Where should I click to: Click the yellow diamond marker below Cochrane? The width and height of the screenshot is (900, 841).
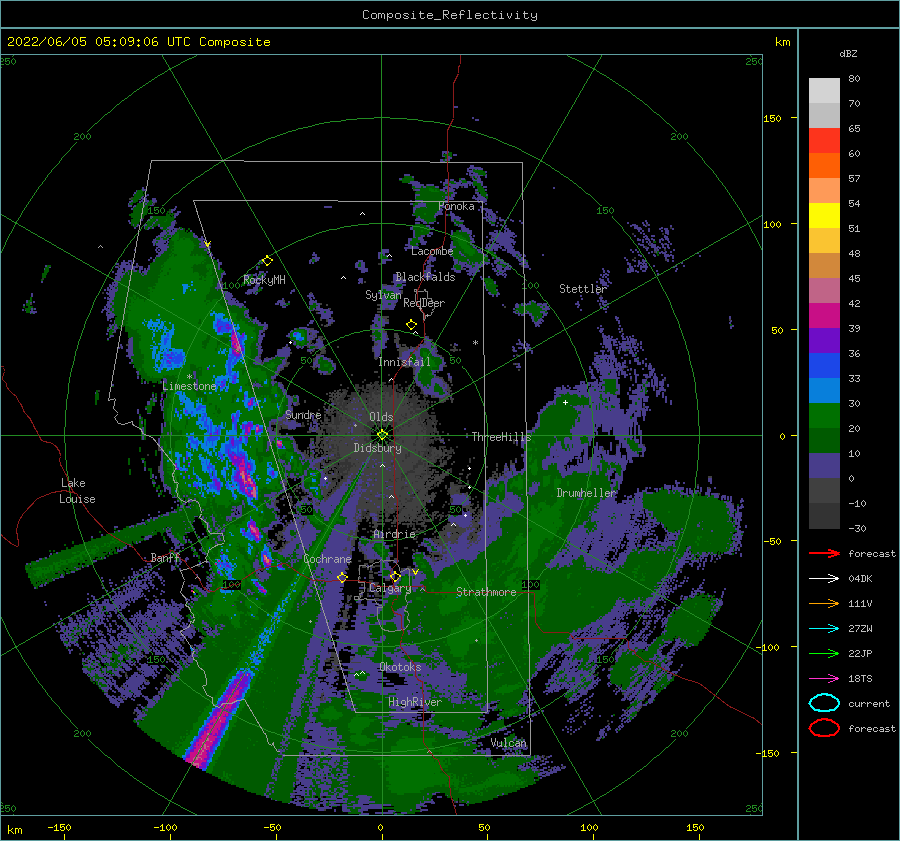pyautogui.click(x=342, y=577)
